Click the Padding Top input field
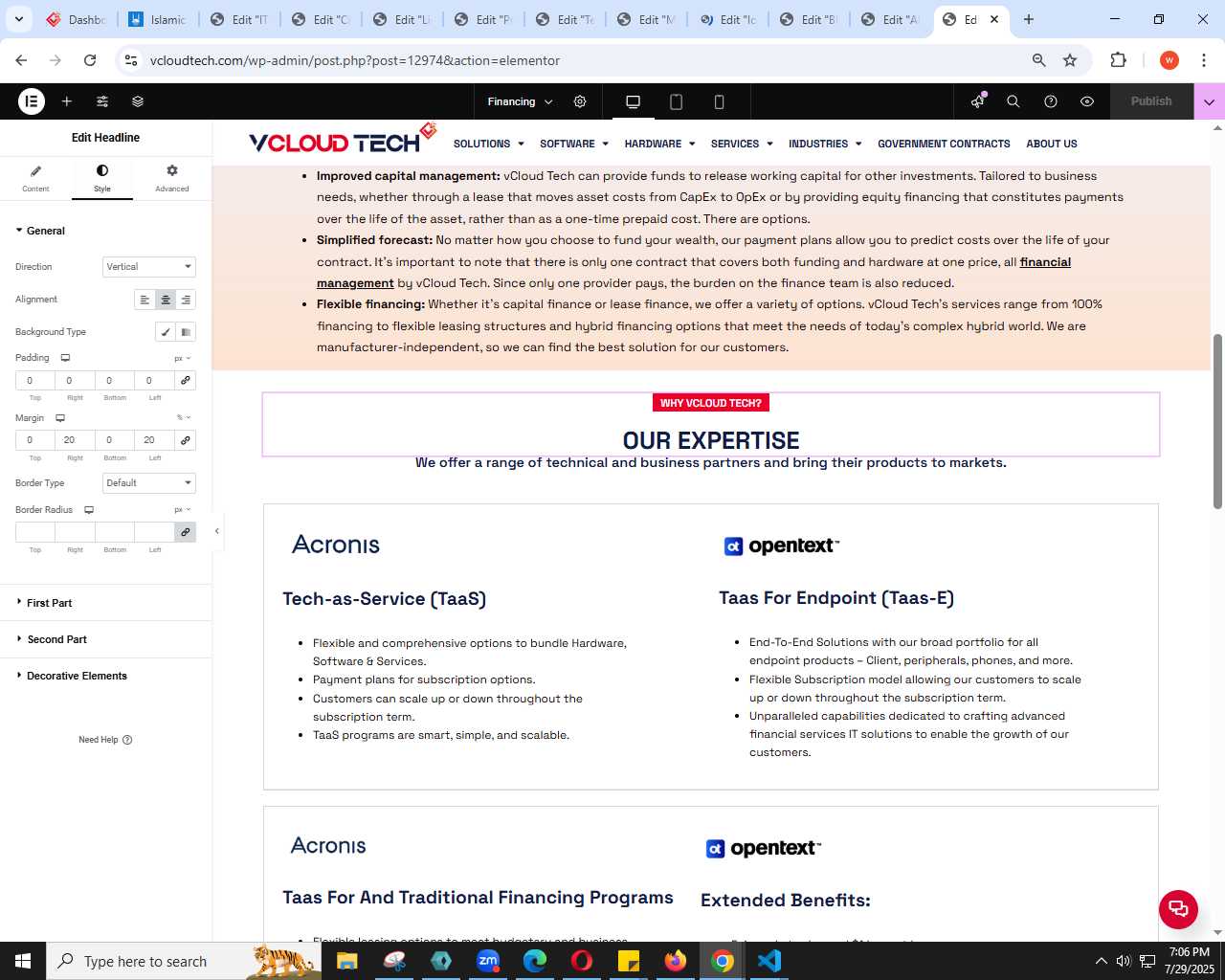1225x980 pixels. point(35,381)
